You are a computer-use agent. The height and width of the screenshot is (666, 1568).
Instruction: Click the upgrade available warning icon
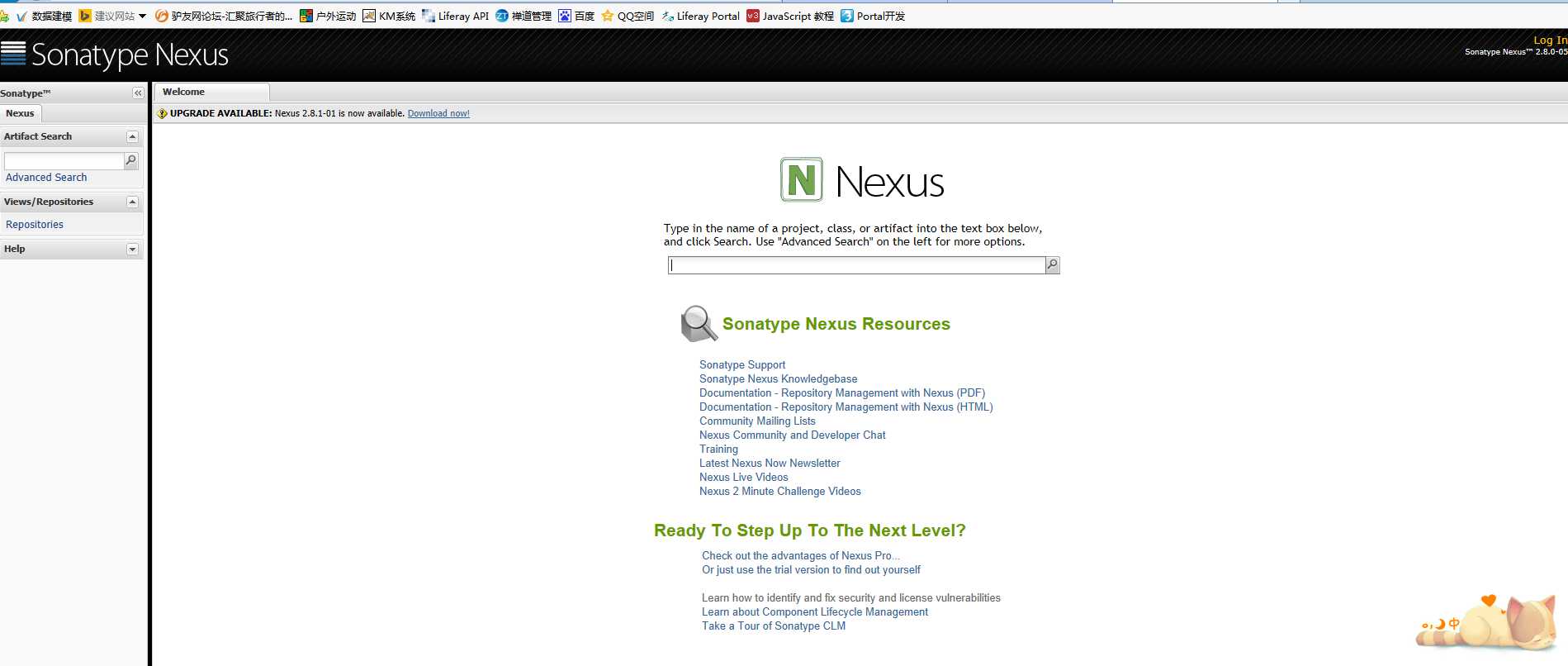pyautogui.click(x=162, y=113)
